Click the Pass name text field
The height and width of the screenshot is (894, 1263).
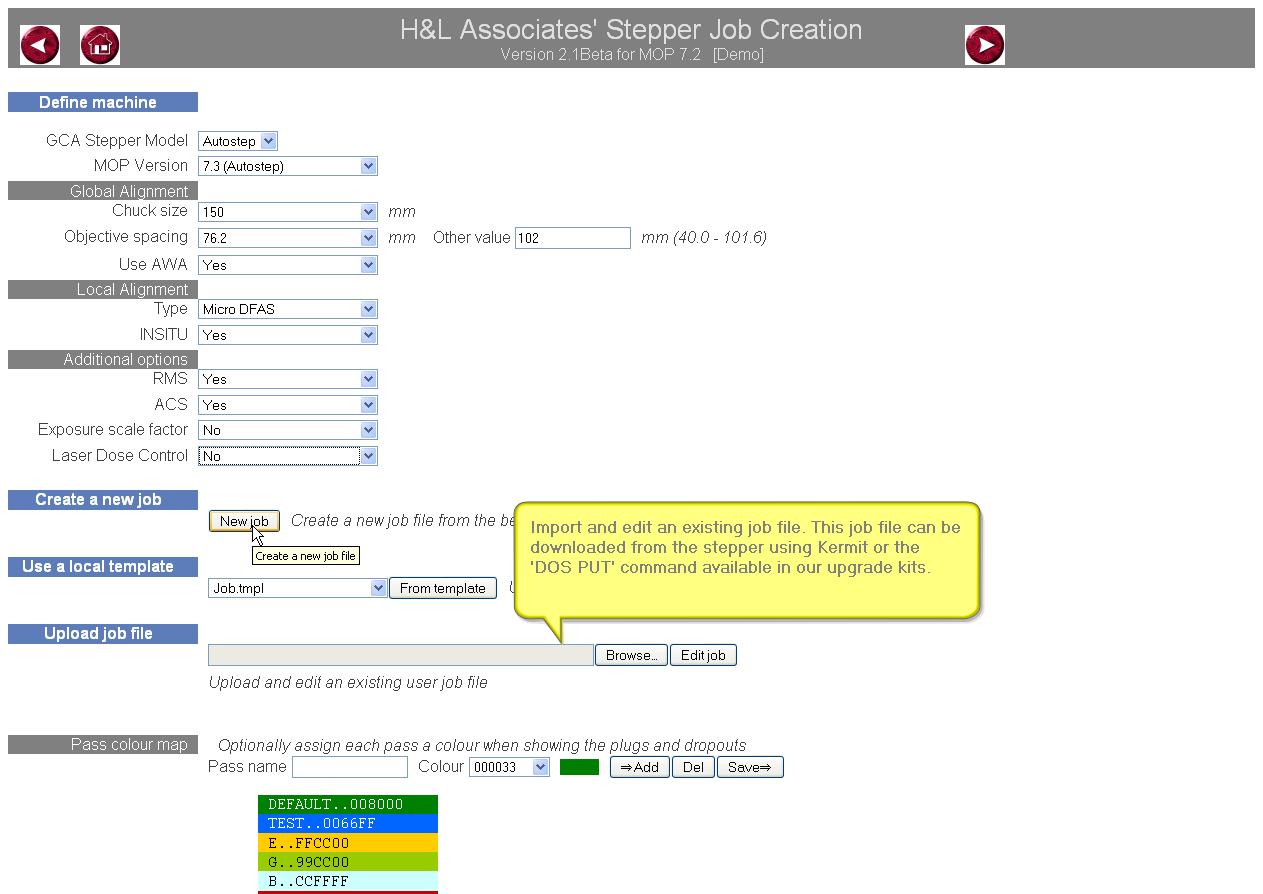click(x=350, y=767)
